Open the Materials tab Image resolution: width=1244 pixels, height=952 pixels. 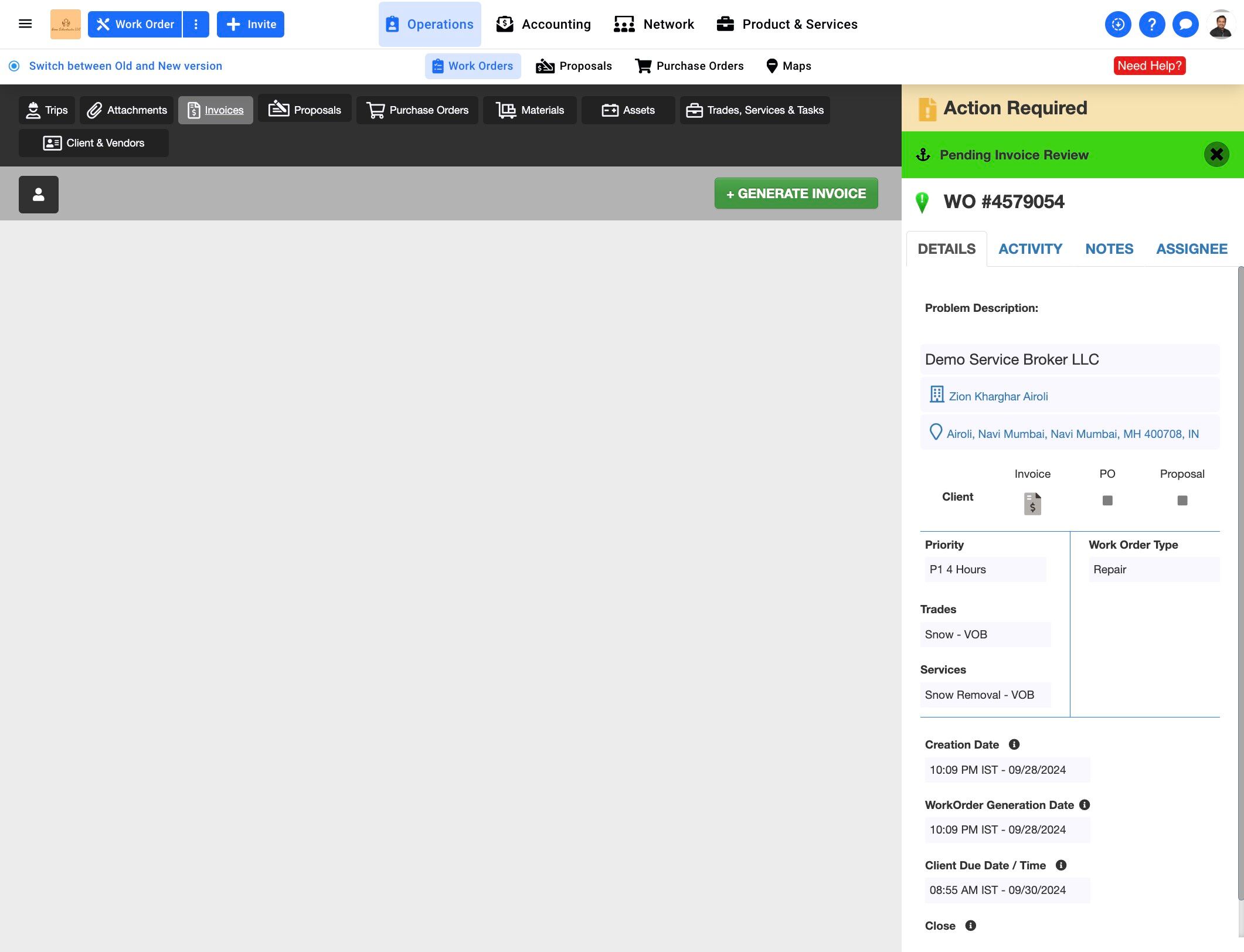530,110
